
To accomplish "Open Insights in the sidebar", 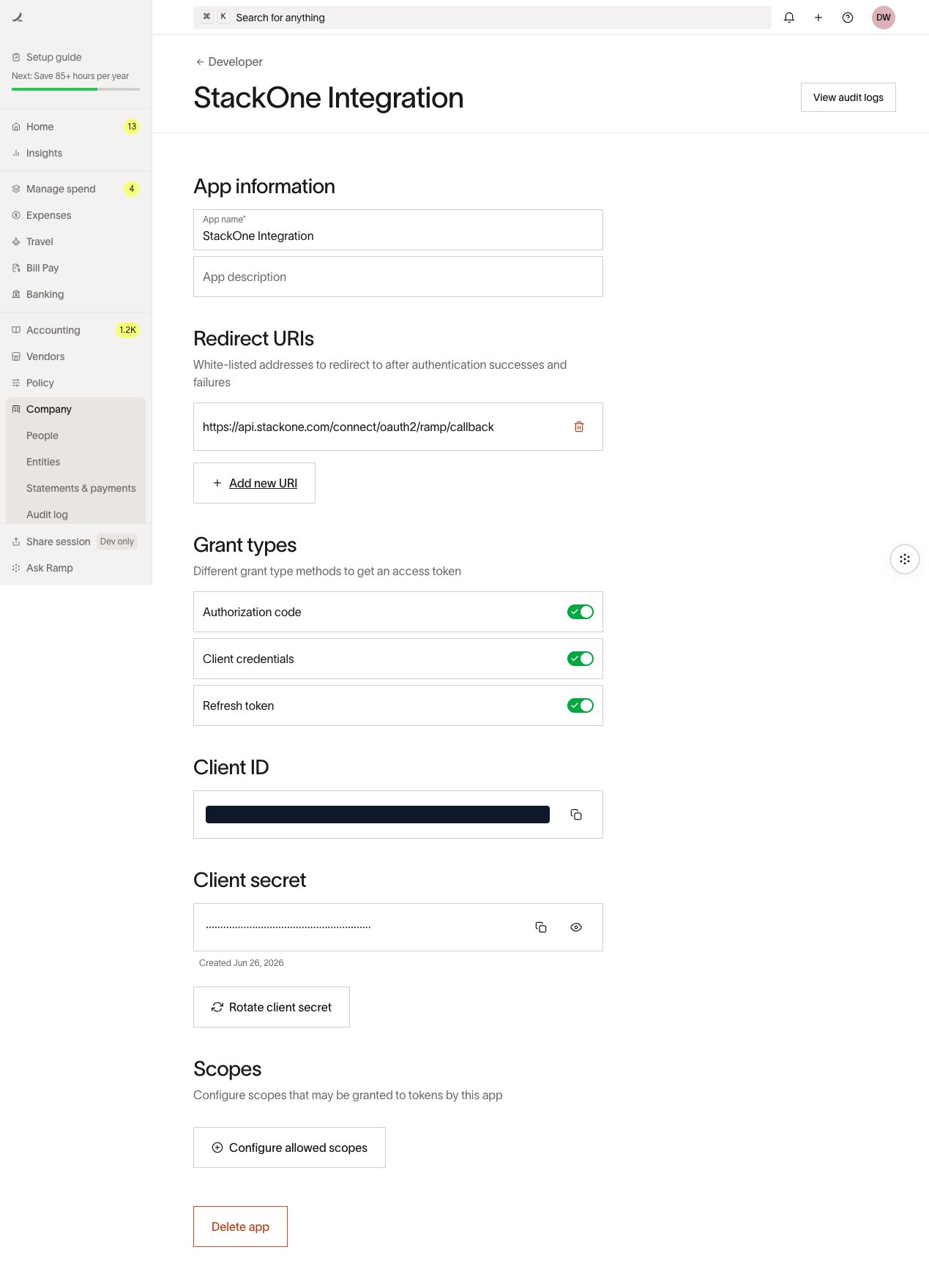I will pyautogui.click(x=75, y=153).
